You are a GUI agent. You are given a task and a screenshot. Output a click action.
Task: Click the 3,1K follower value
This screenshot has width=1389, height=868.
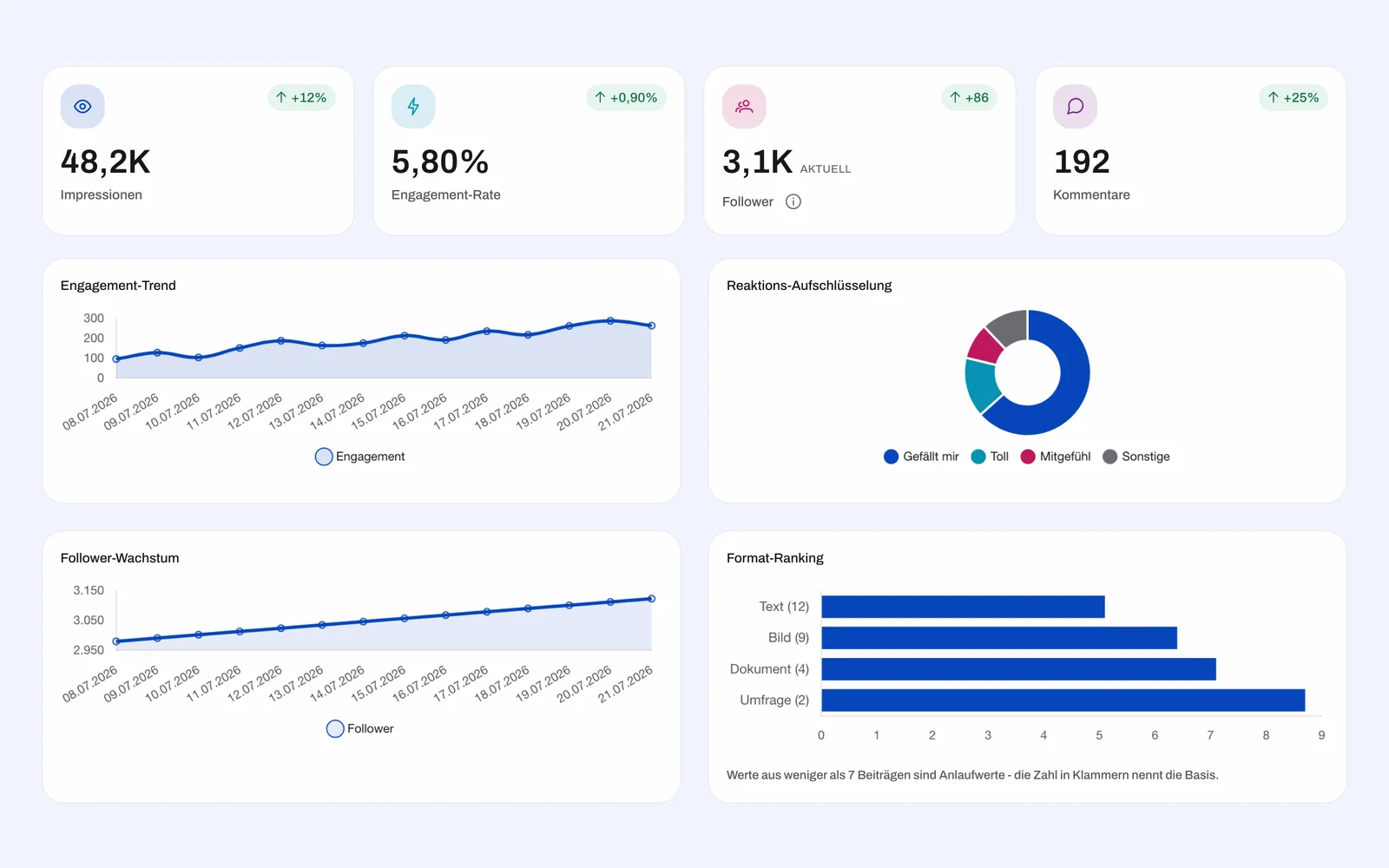[x=757, y=162]
